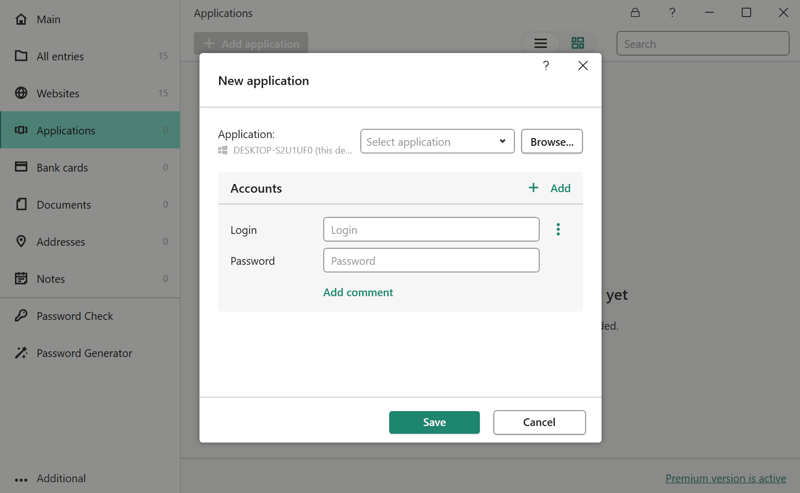Click the Add comment link

pos(358,293)
